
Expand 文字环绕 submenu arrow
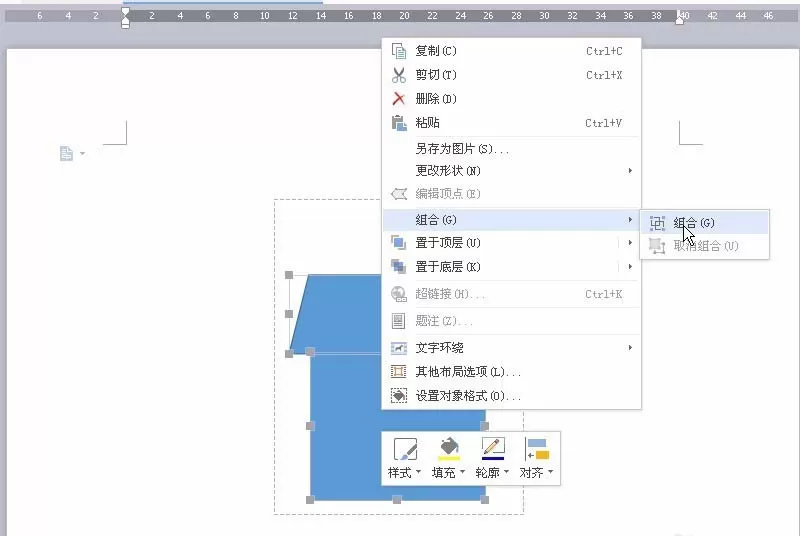[x=630, y=348]
